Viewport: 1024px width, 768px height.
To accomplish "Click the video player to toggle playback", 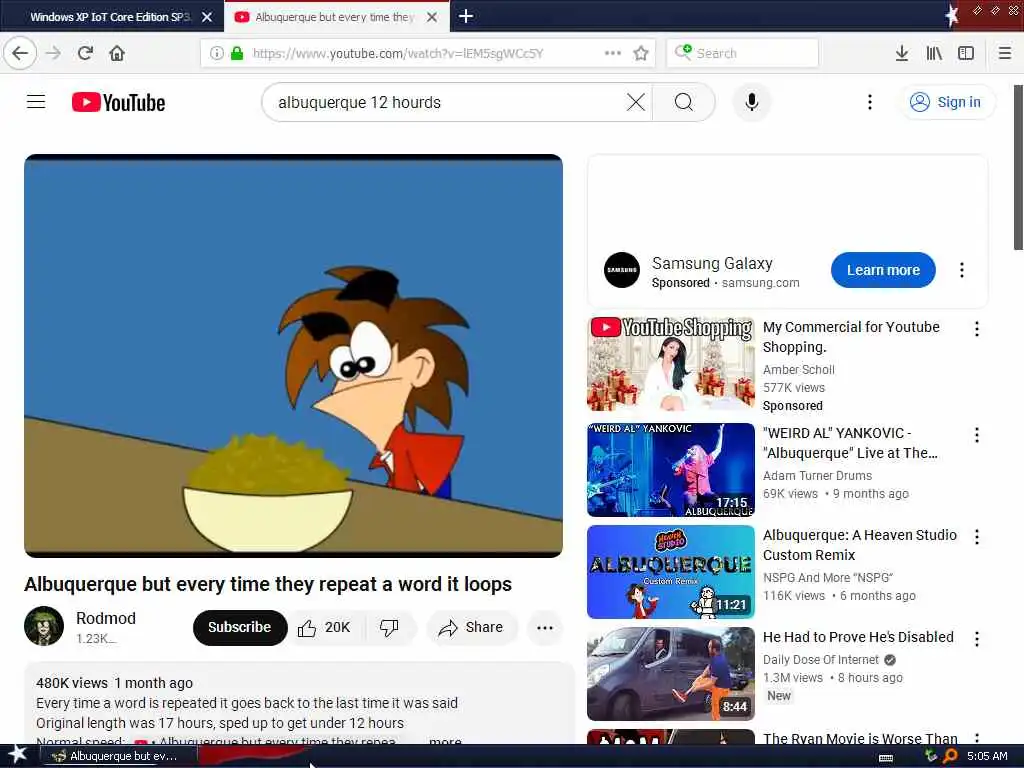I will click(x=293, y=356).
